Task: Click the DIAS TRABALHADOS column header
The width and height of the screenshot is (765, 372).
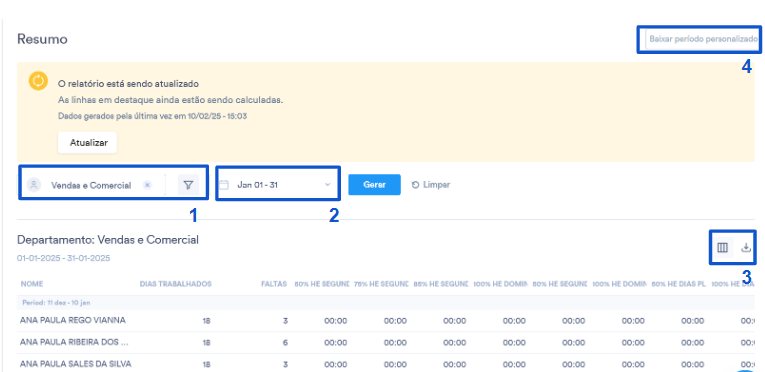Action: click(176, 284)
